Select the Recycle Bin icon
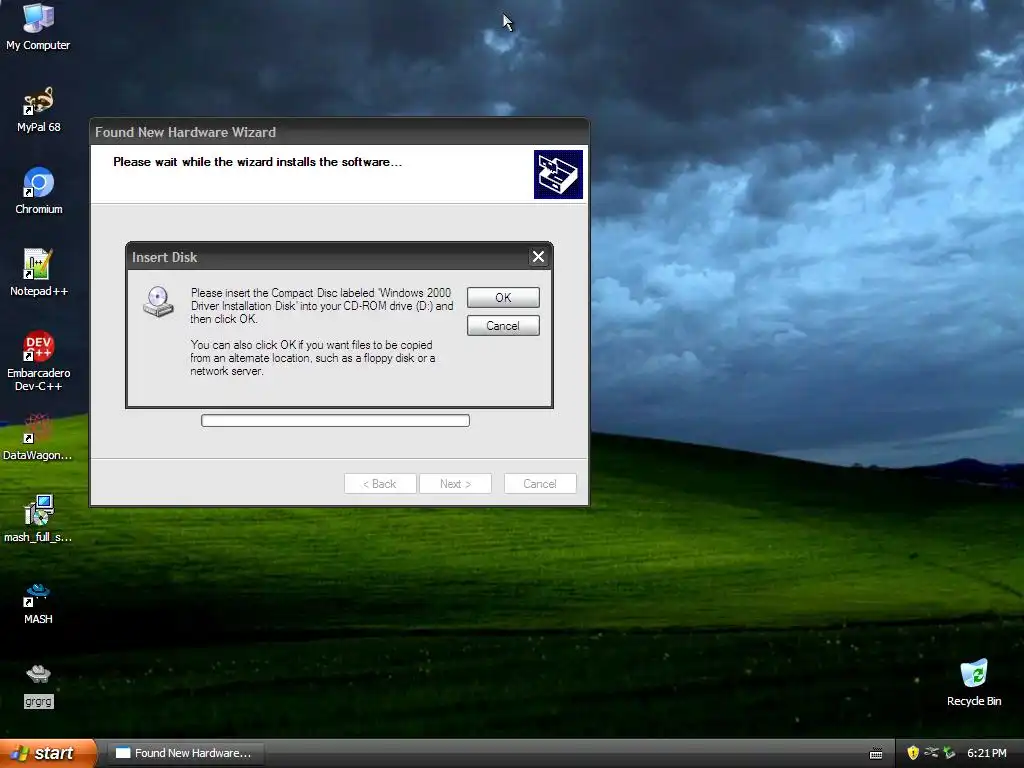The height and width of the screenshot is (768, 1024). click(974, 682)
